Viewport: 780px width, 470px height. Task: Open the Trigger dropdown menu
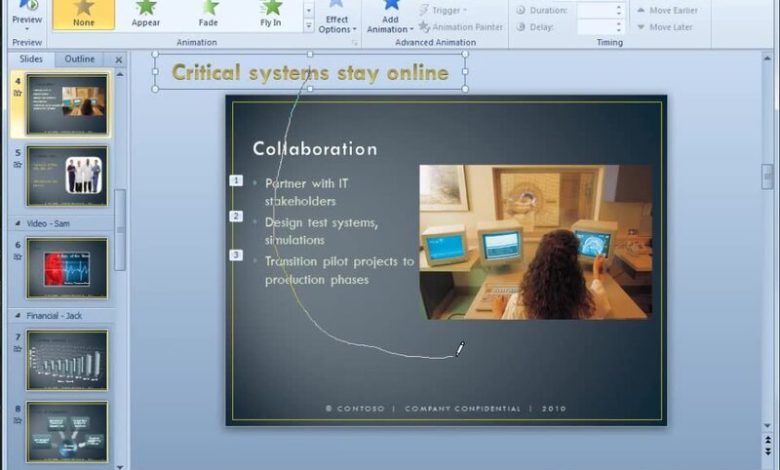click(x=445, y=10)
